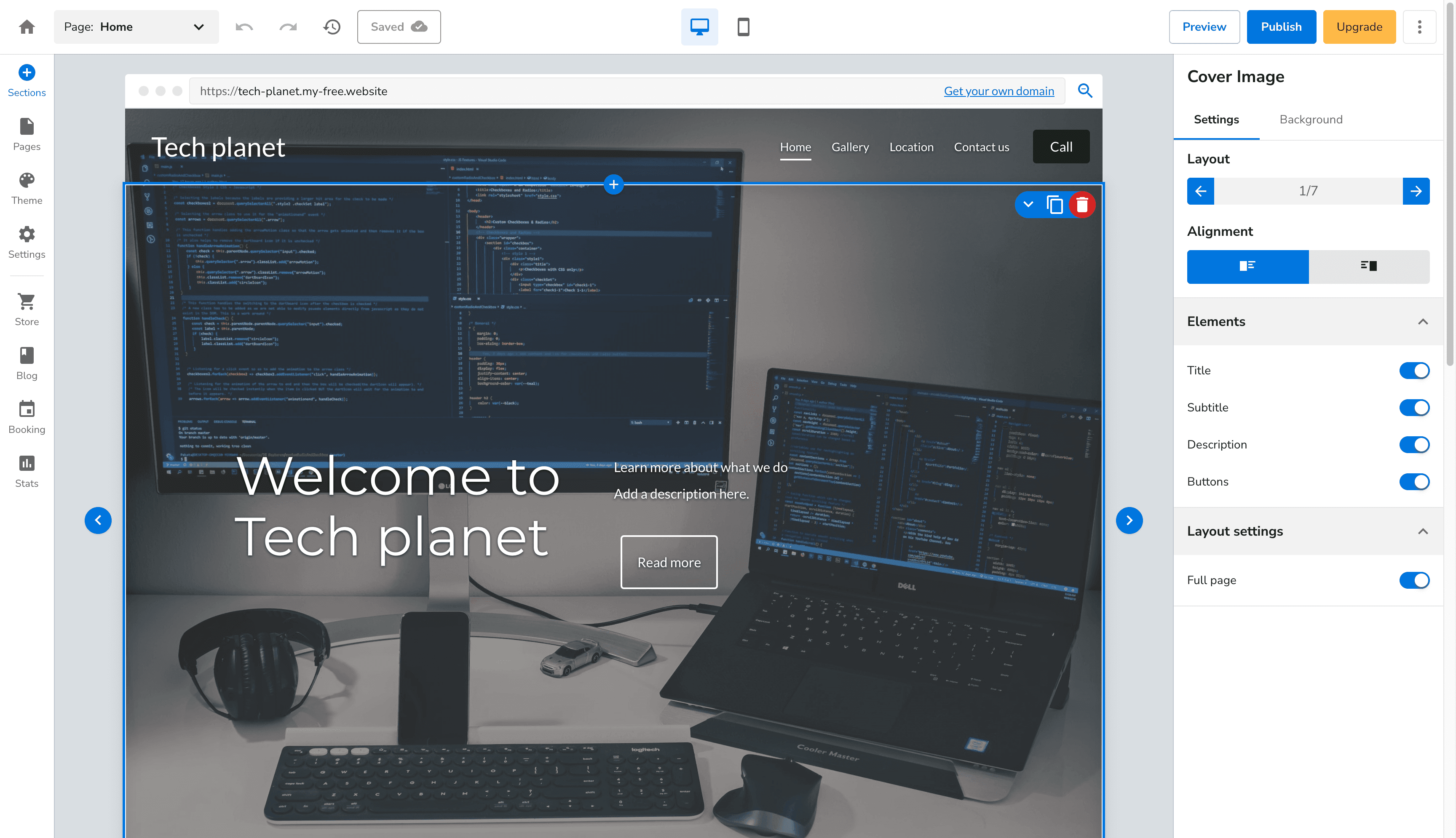Click the Upgrade button

[1359, 27]
